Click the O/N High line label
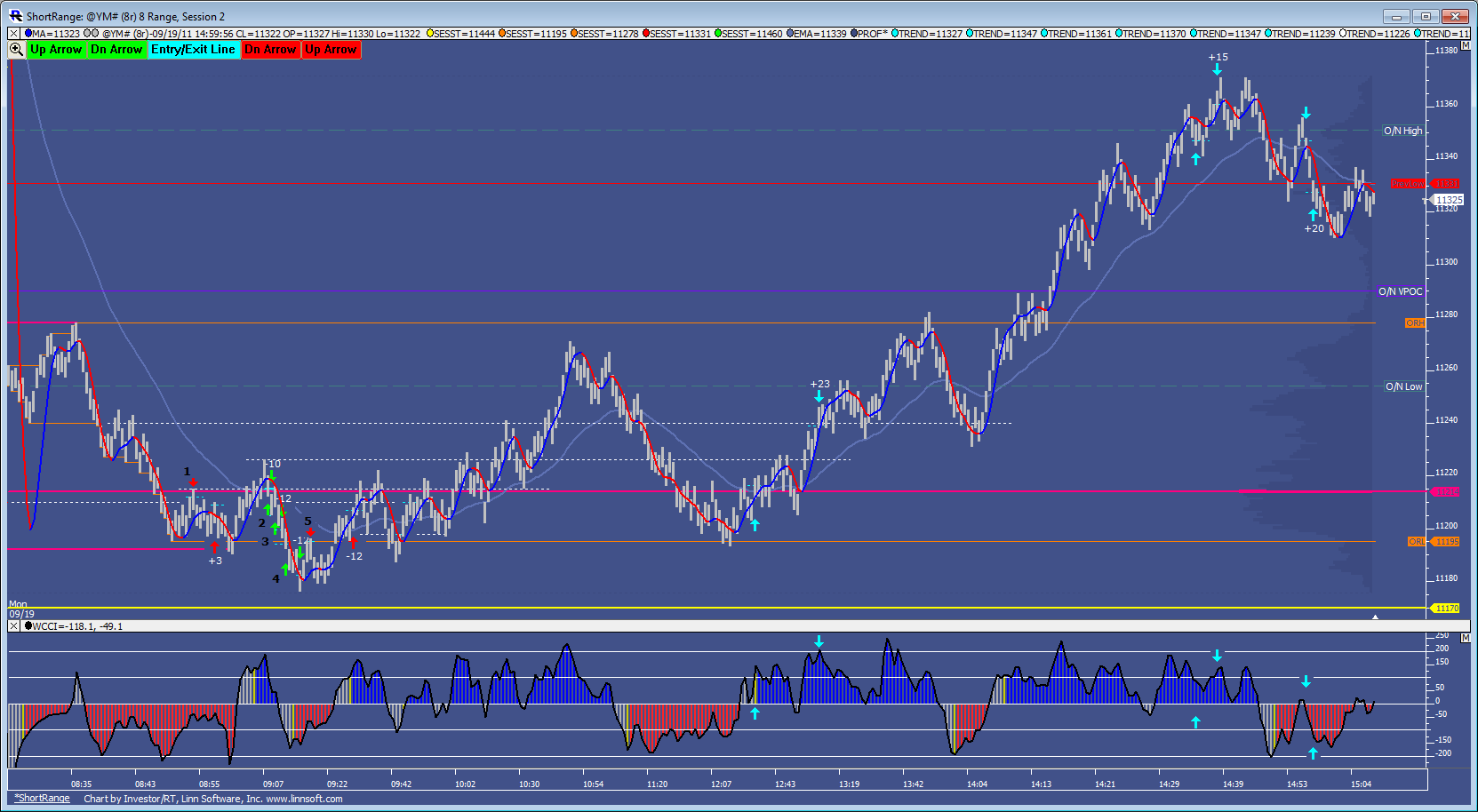The height and width of the screenshot is (812, 1478). pos(1402,131)
